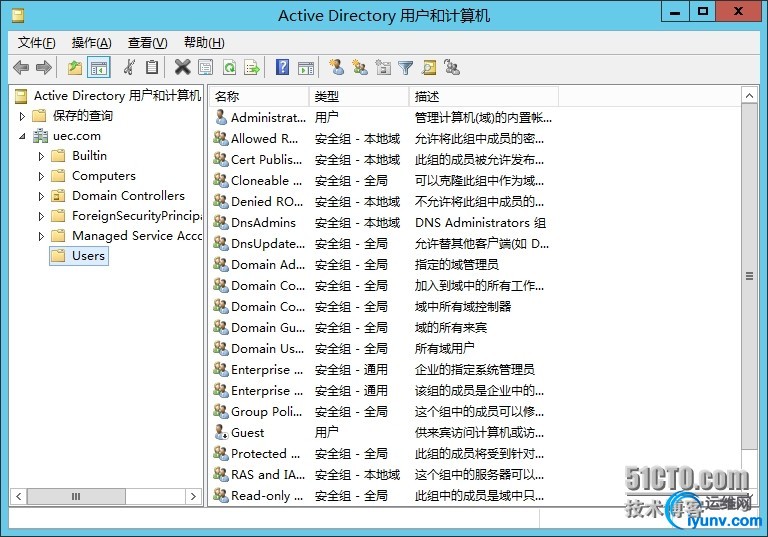768x537 pixels.
Task: Select the Cert Publis... group row
Action: click(x=383, y=159)
